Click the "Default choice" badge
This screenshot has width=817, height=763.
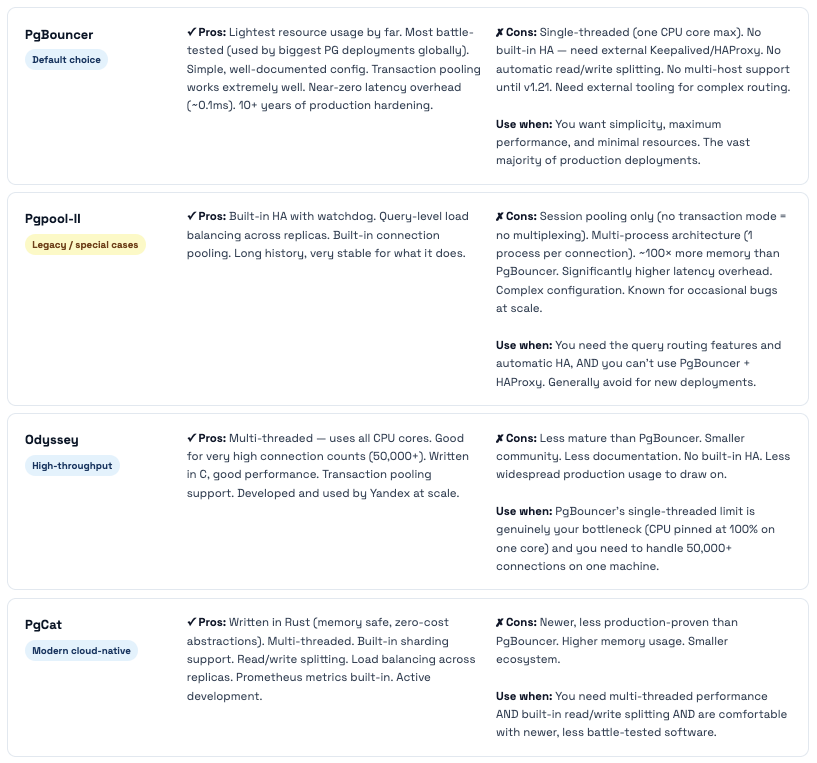point(66,60)
